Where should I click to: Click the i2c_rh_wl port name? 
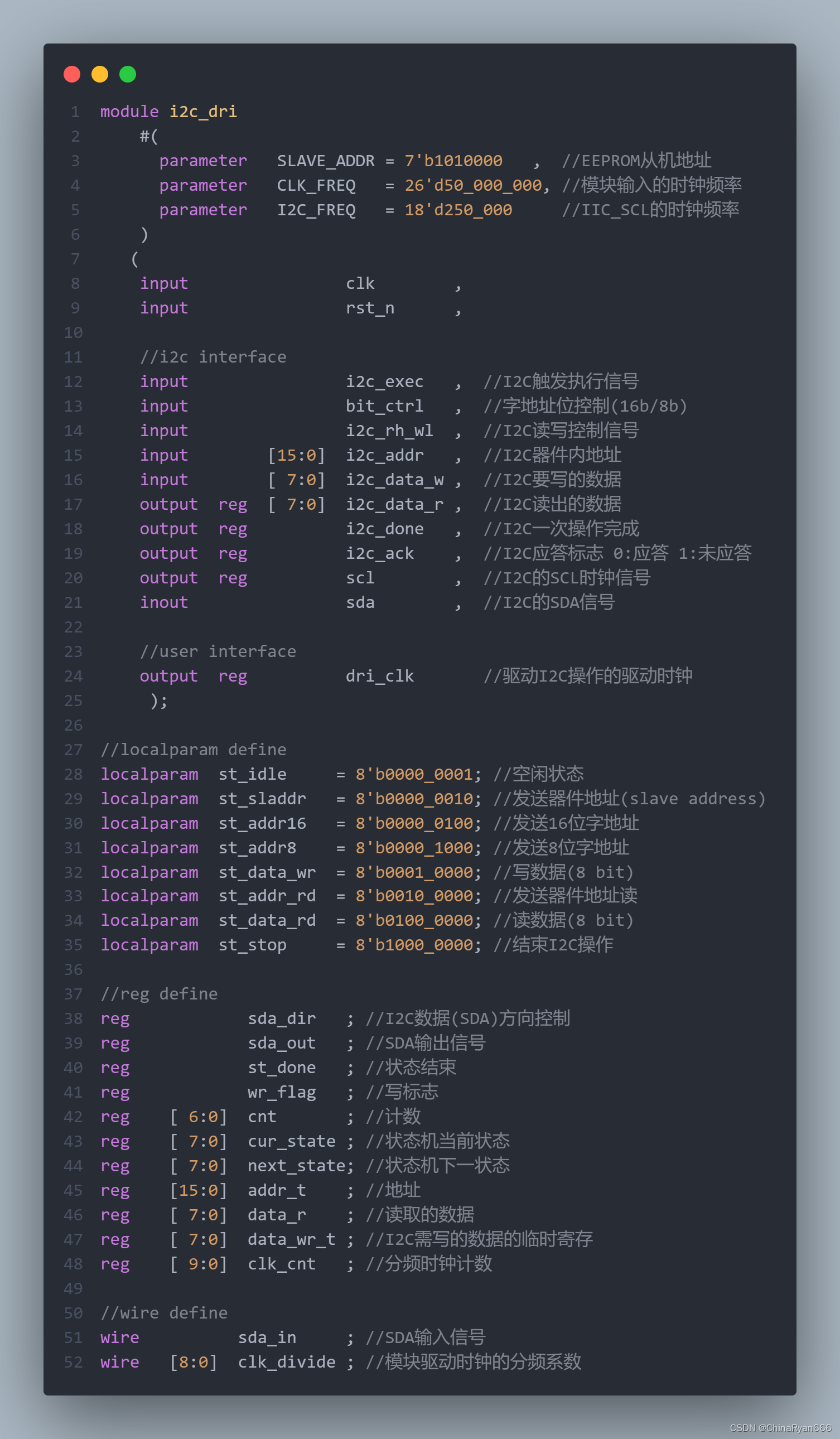click(390, 431)
